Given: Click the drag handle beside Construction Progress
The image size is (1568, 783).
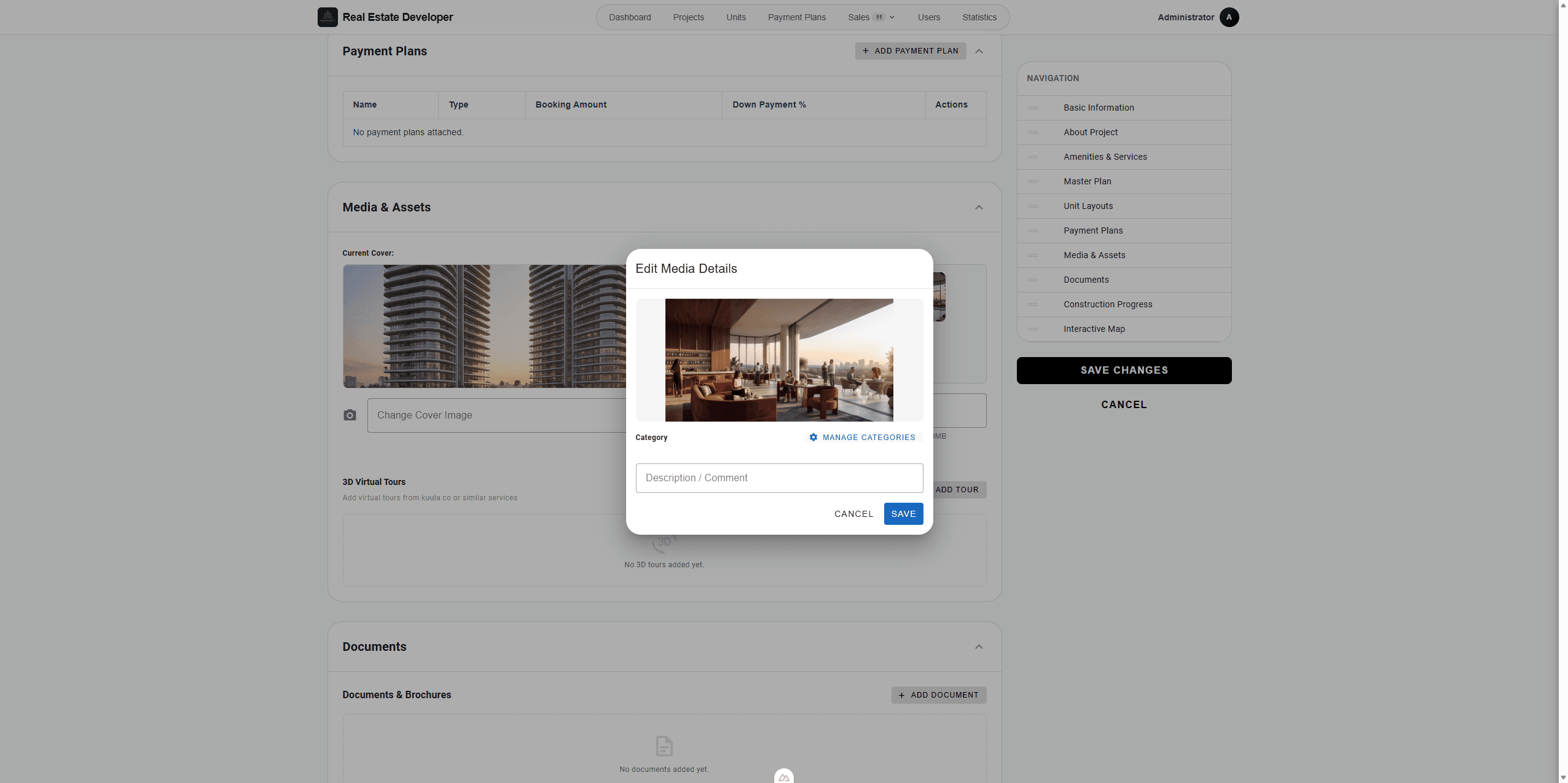Looking at the screenshot, I should click(1033, 304).
